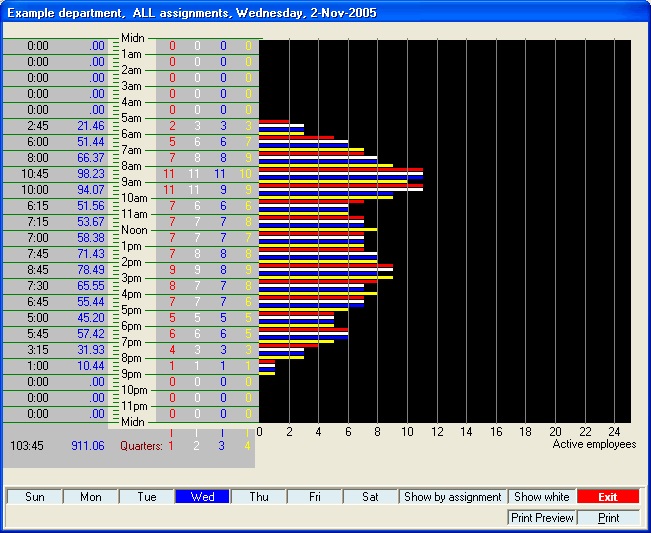651x533 pixels.
Task: Click the 10:45 hours cell
Action: click(37, 174)
